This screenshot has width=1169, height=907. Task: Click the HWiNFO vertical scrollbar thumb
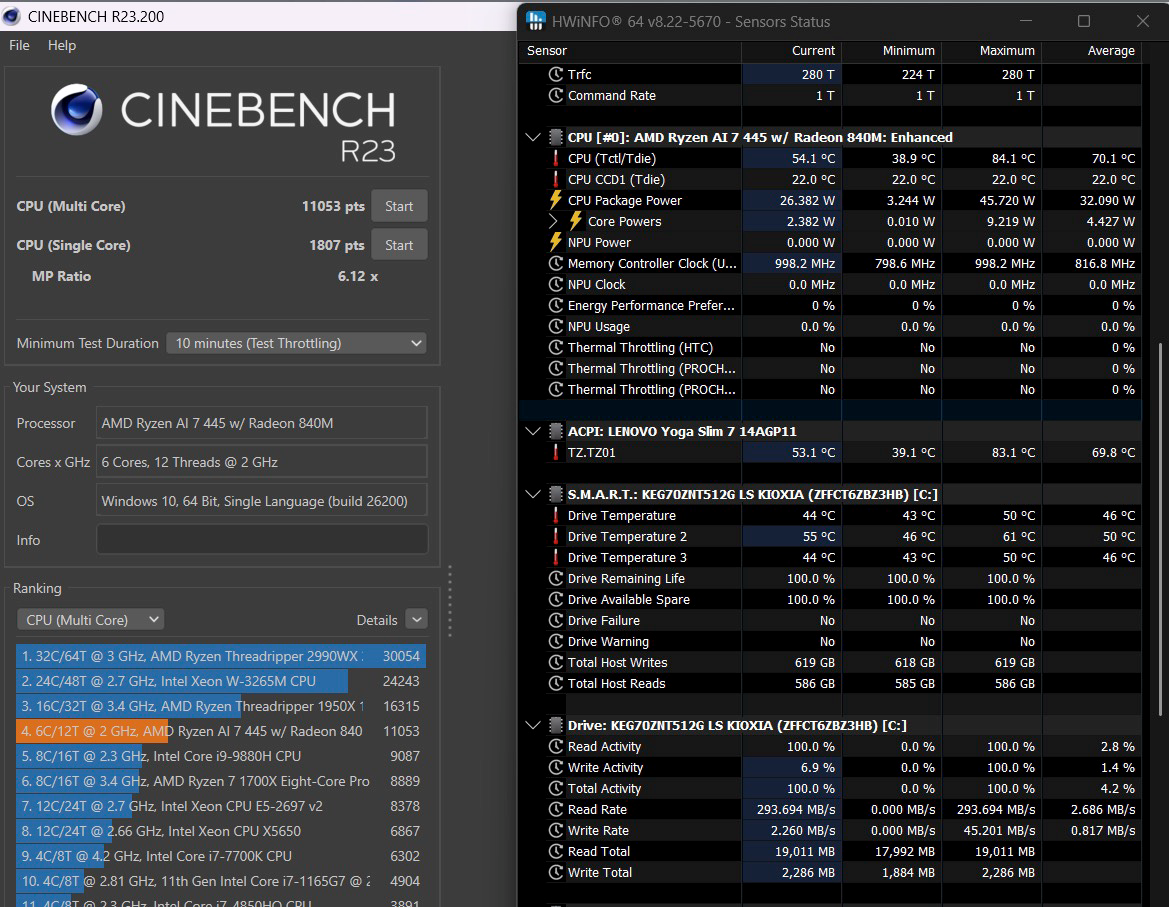pyautogui.click(x=1159, y=529)
